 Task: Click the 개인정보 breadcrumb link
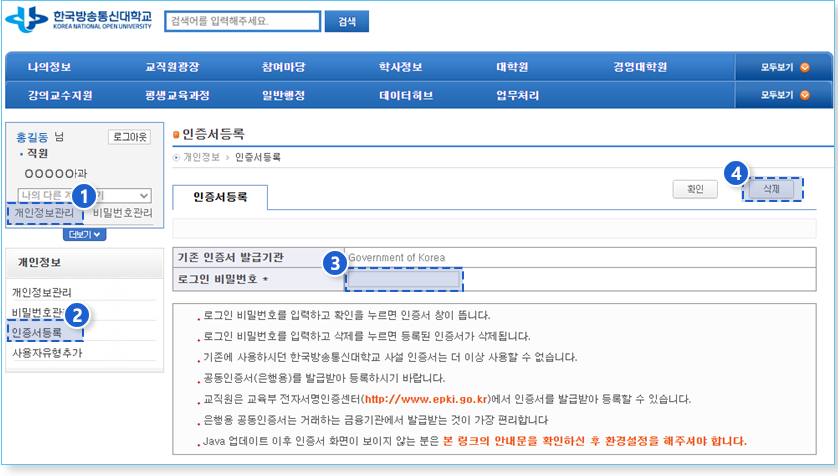coord(201,157)
